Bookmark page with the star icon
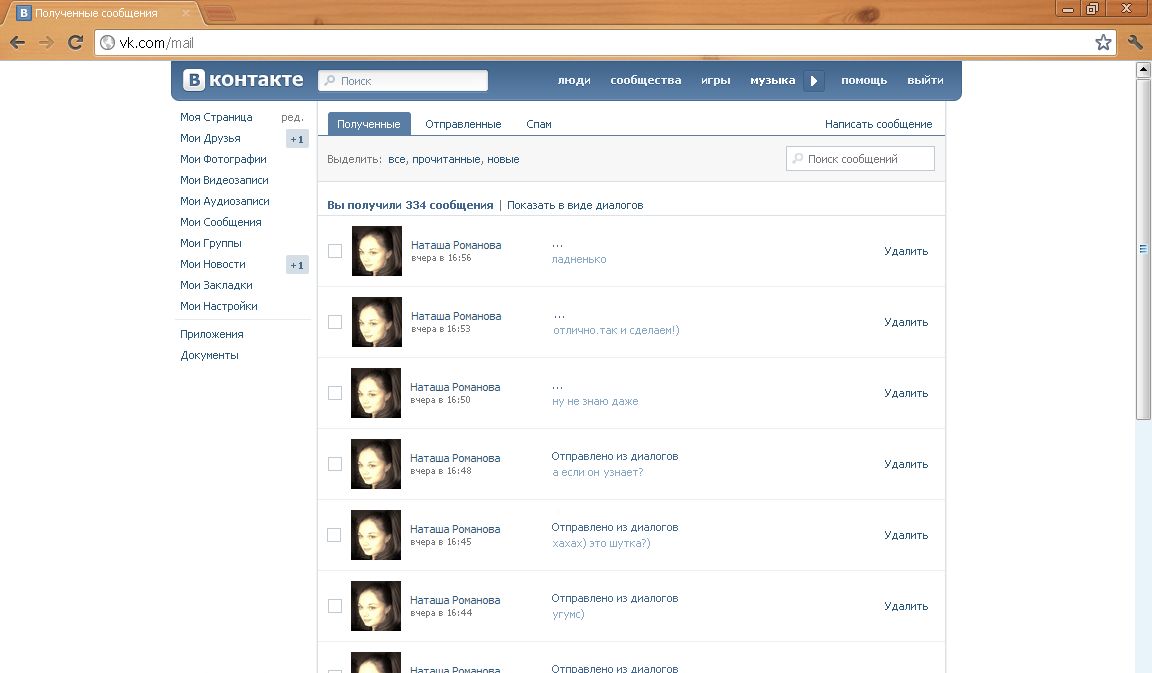Image resolution: width=1152 pixels, height=673 pixels. point(1103,43)
